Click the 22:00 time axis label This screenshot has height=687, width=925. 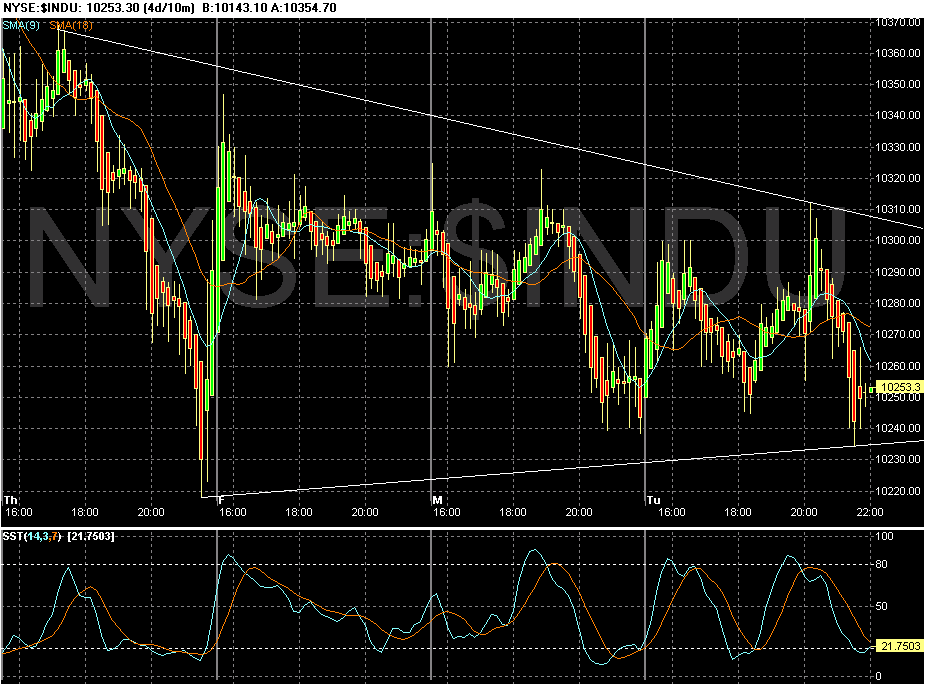pyautogui.click(x=870, y=512)
